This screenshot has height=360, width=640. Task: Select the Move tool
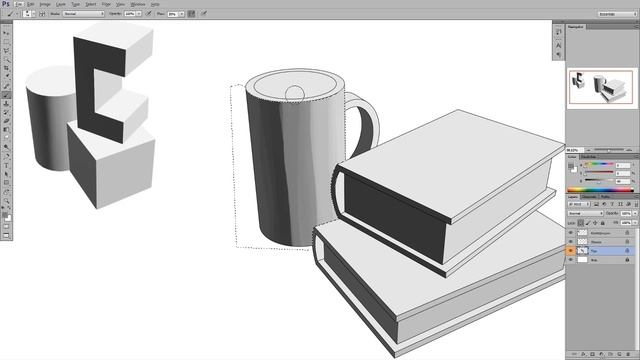point(6,33)
